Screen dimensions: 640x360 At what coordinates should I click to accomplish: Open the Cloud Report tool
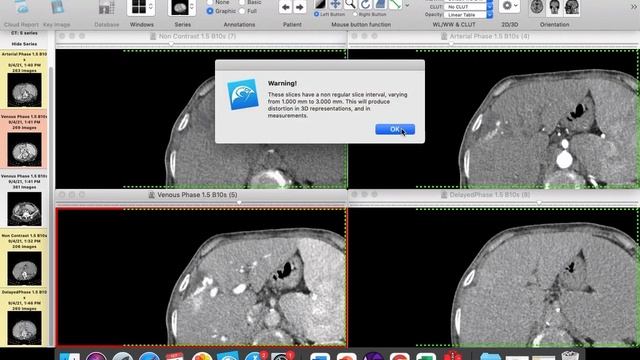coord(21,7)
